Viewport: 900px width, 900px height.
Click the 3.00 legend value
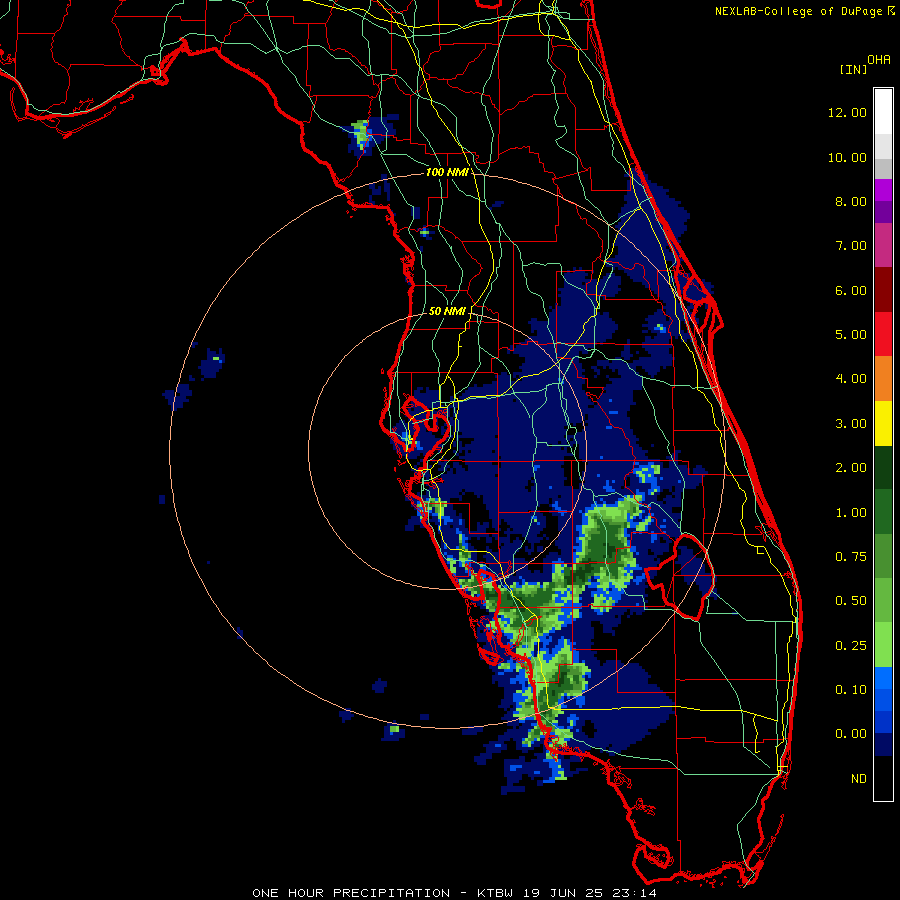(x=851, y=424)
